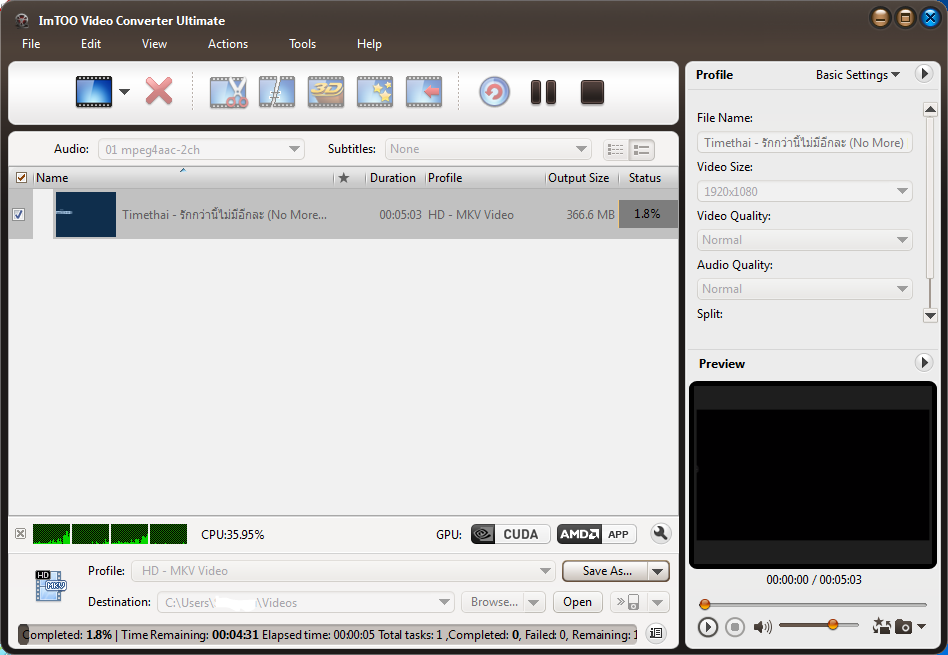
Task: Open the Destination path dropdown
Action: click(x=306, y=602)
